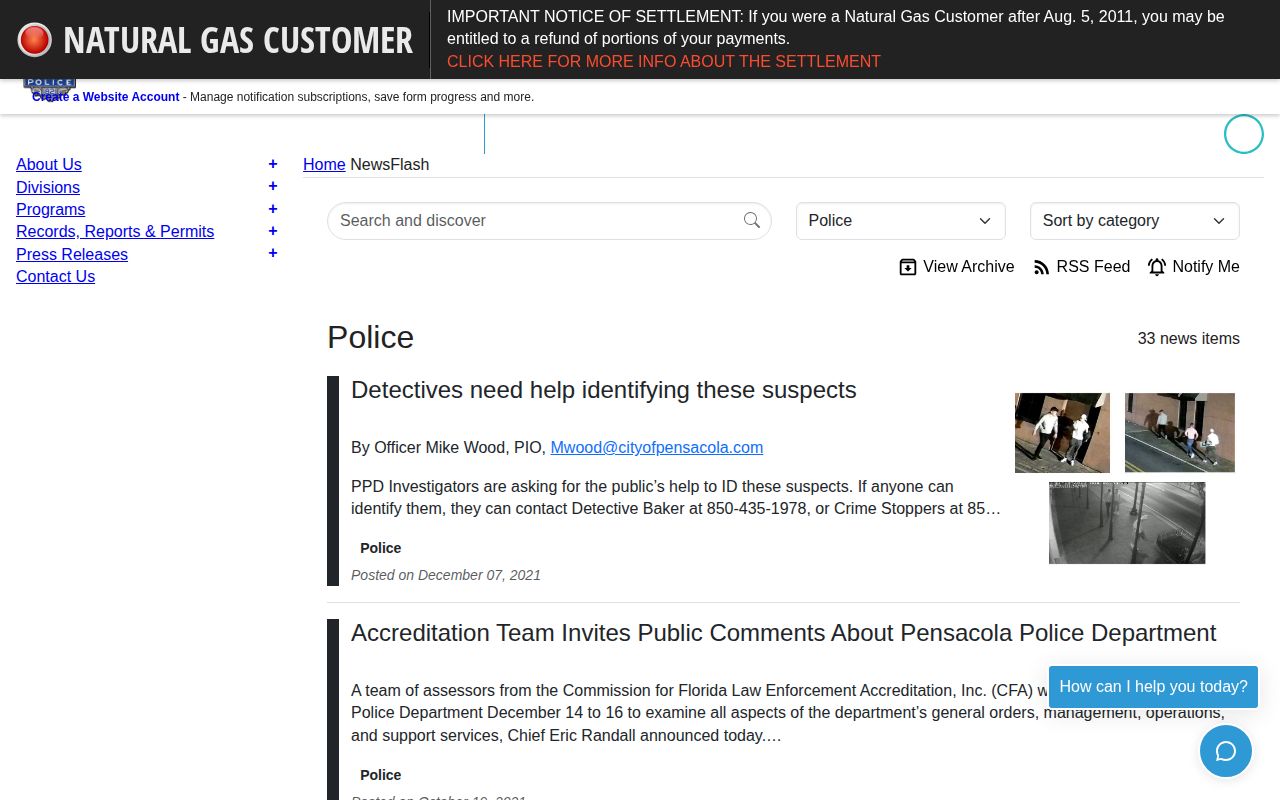Expand Records, Reports & Permits plus sign

click(273, 231)
